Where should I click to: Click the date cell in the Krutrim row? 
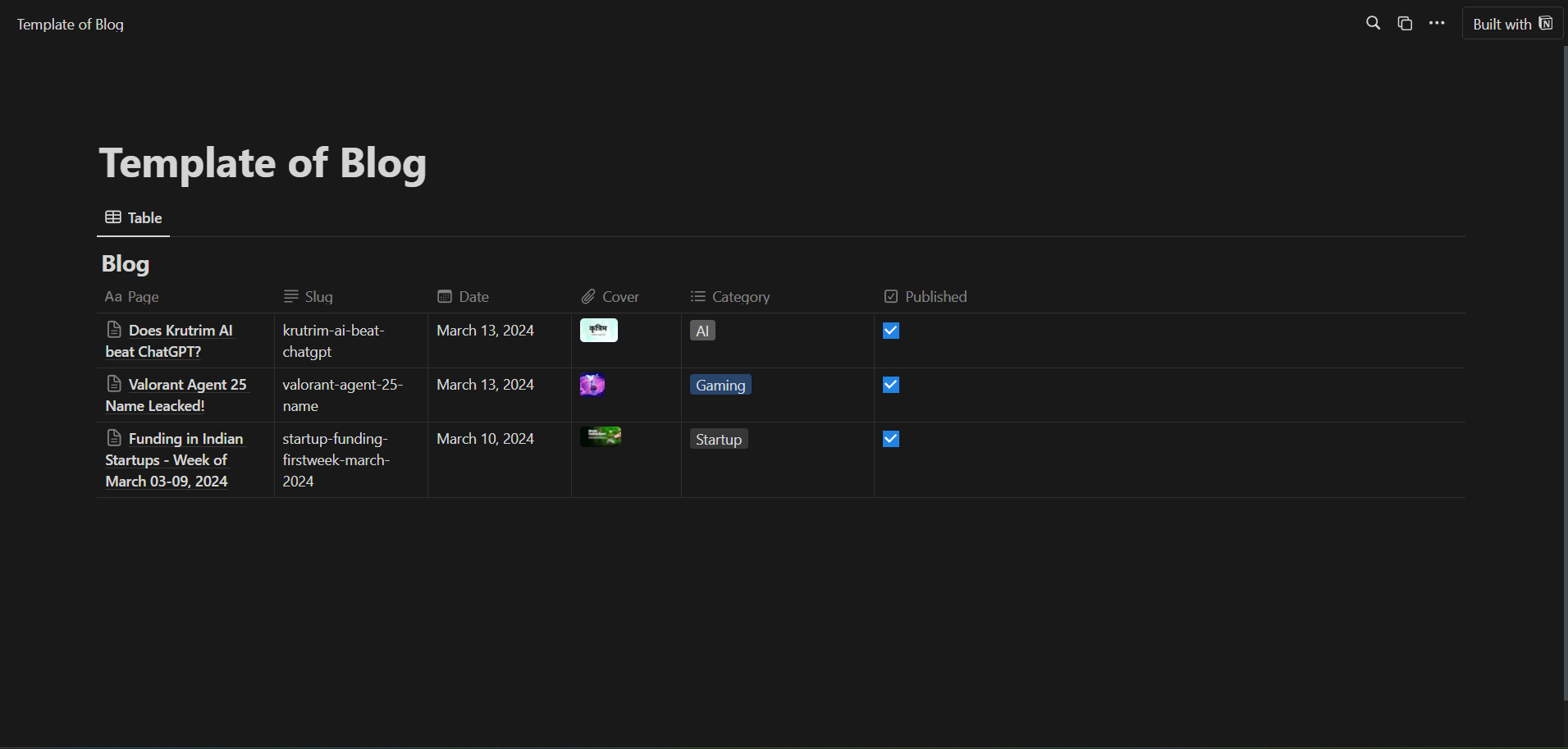(x=500, y=340)
